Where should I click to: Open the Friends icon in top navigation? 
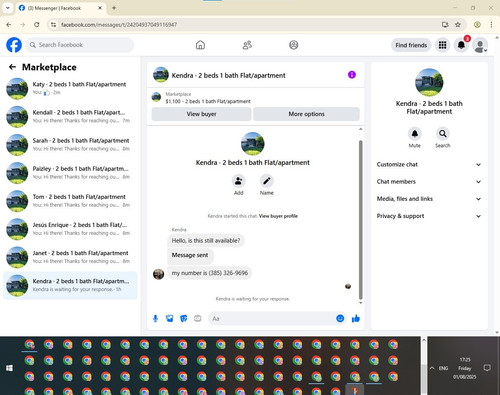coord(247,45)
